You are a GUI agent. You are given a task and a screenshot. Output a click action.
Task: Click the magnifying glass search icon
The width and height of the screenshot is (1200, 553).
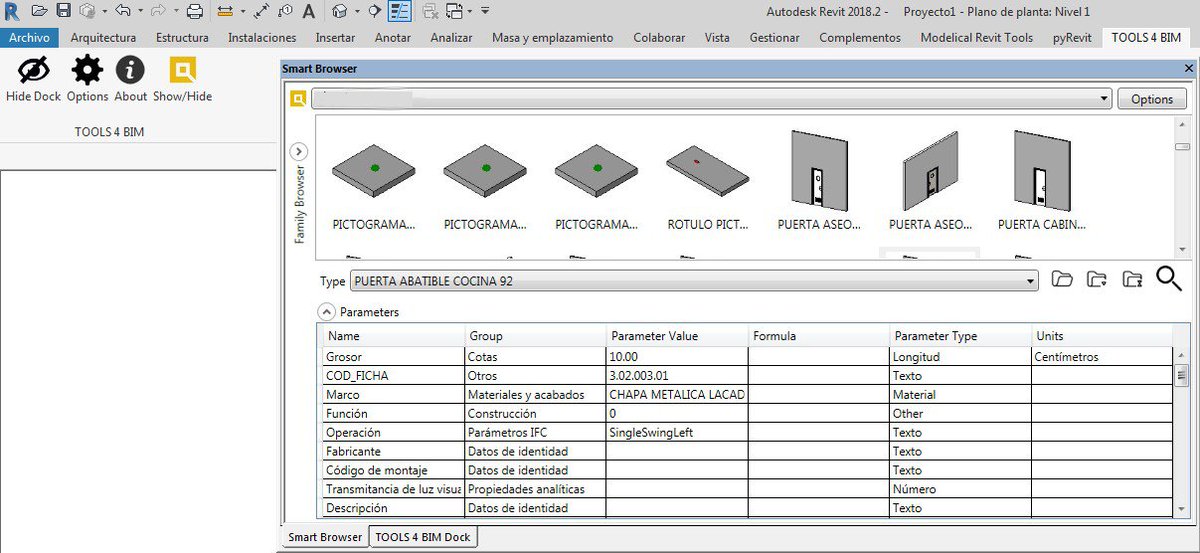[x=1169, y=279]
